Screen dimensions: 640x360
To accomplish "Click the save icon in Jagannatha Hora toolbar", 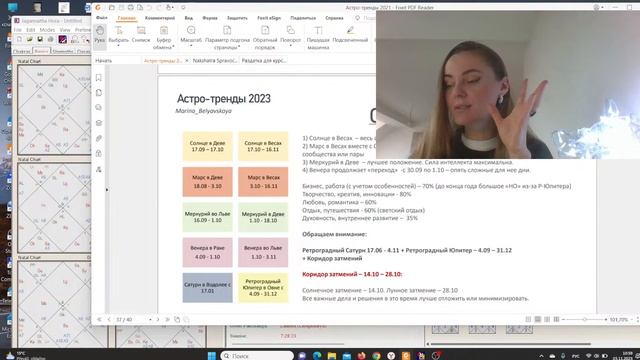I will point(40,39).
